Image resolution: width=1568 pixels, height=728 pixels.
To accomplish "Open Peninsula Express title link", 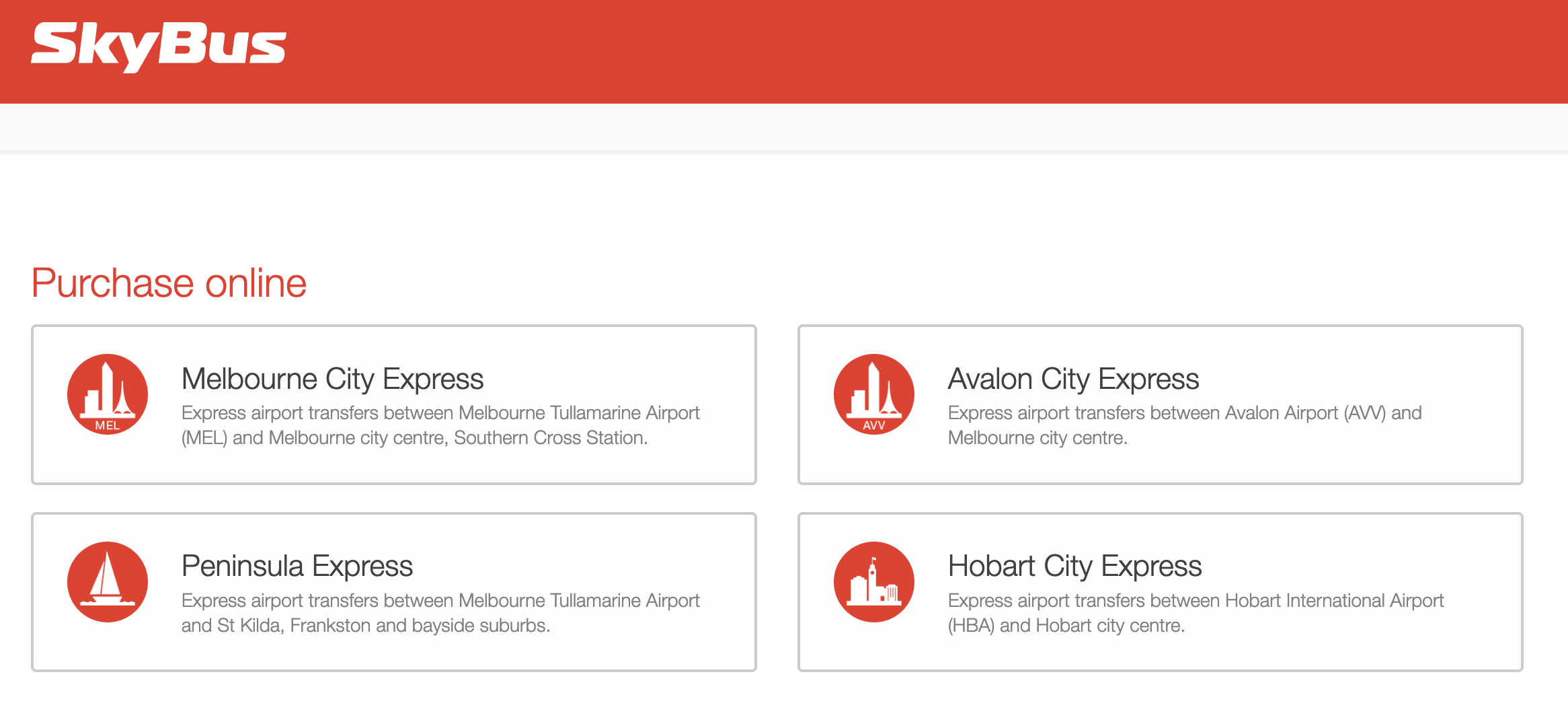I will (297, 566).
